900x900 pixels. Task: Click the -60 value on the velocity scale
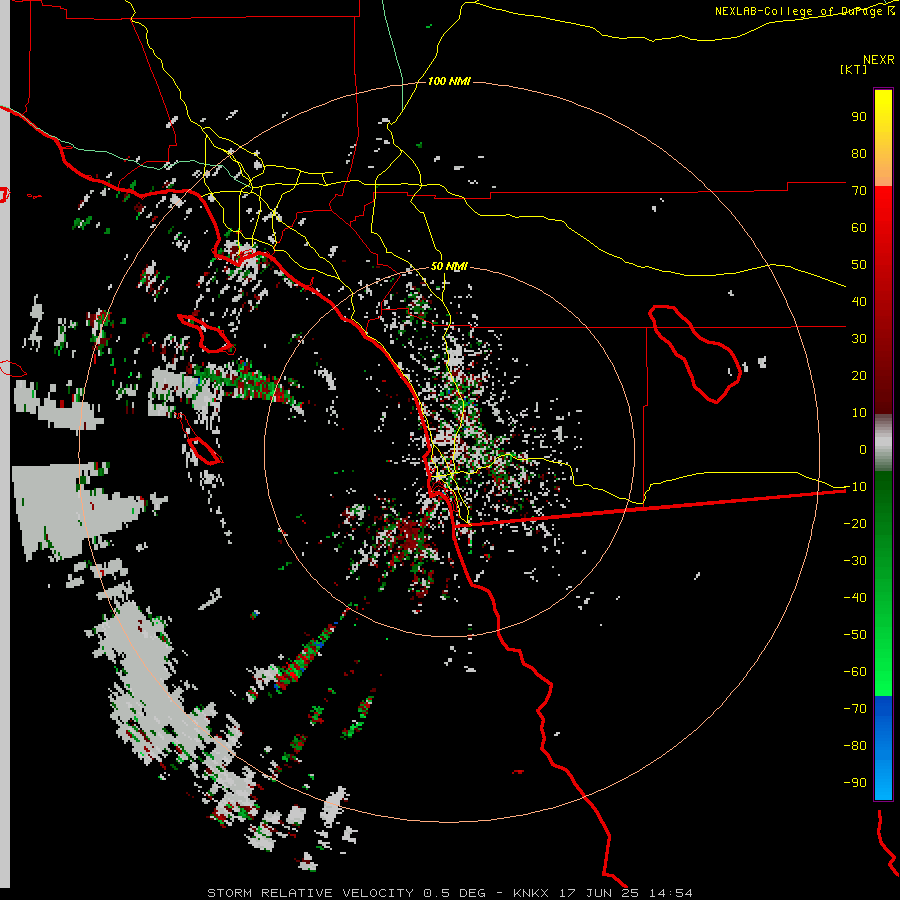(x=855, y=672)
